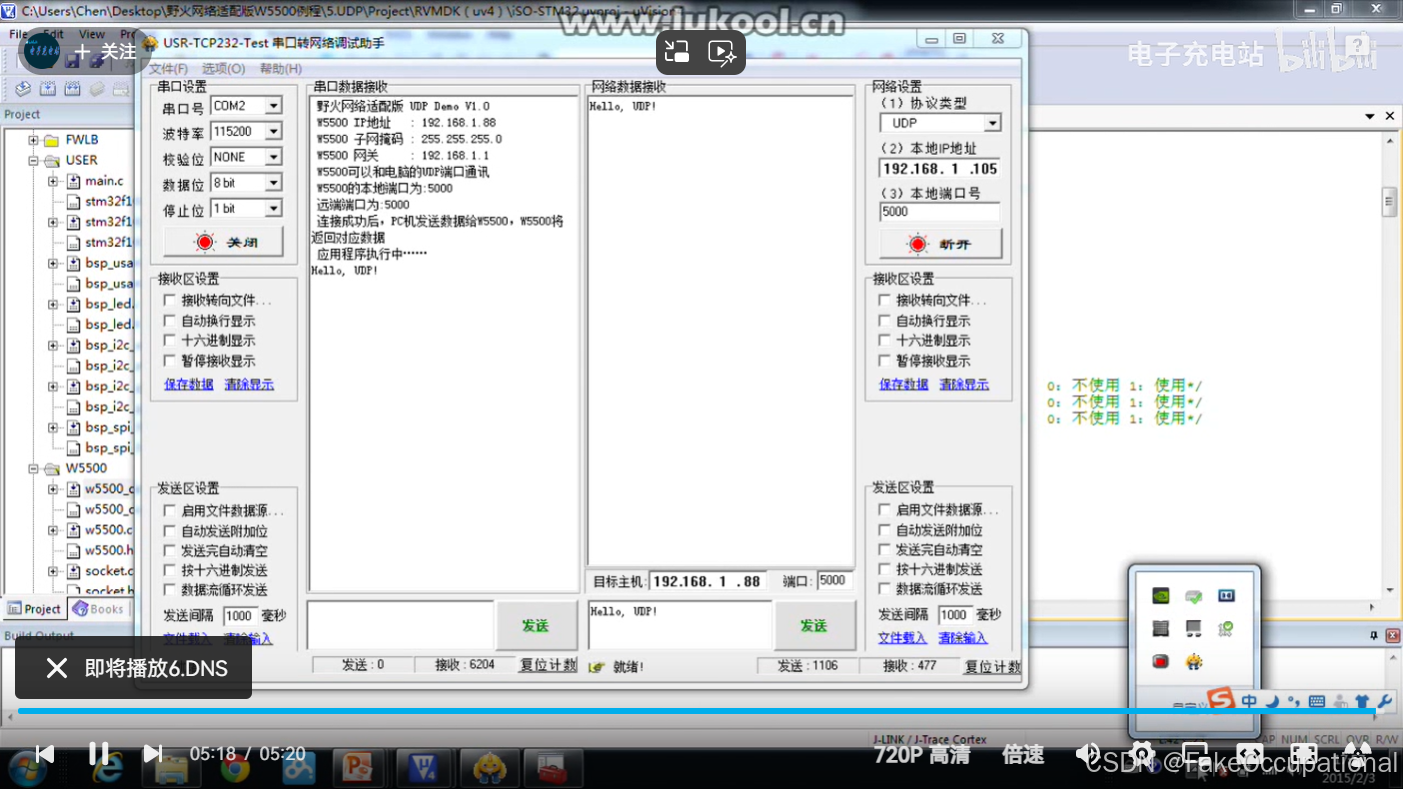Enable network 十六进制显示 checkbox
Screen dimensions: 1403x789
coord(885,341)
